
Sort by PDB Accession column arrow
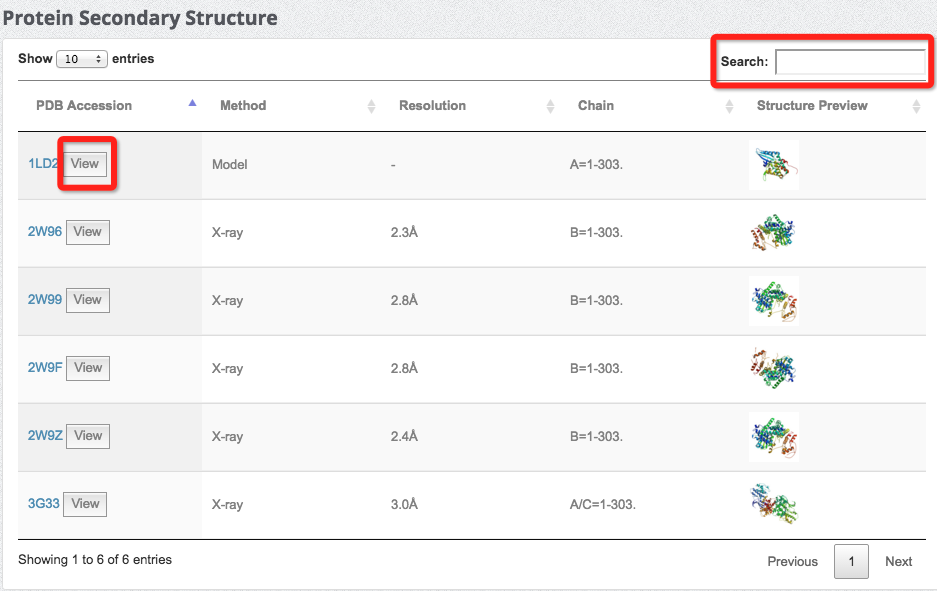pyautogui.click(x=192, y=105)
